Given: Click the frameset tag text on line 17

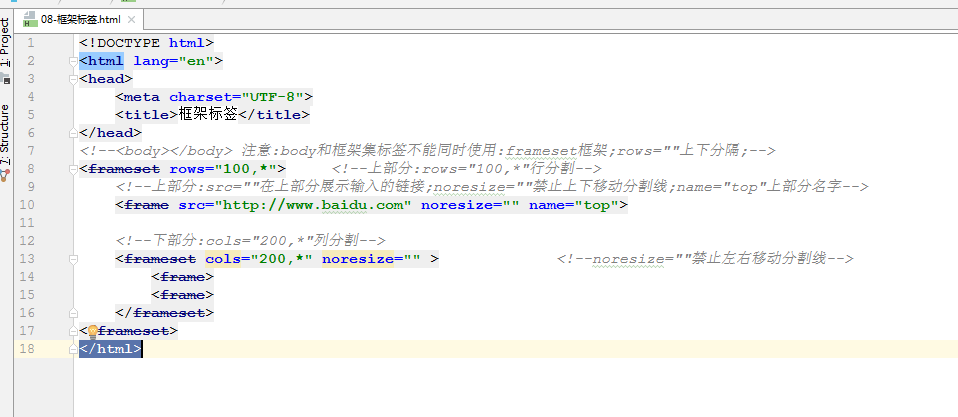Looking at the screenshot, I should (134, 331).
